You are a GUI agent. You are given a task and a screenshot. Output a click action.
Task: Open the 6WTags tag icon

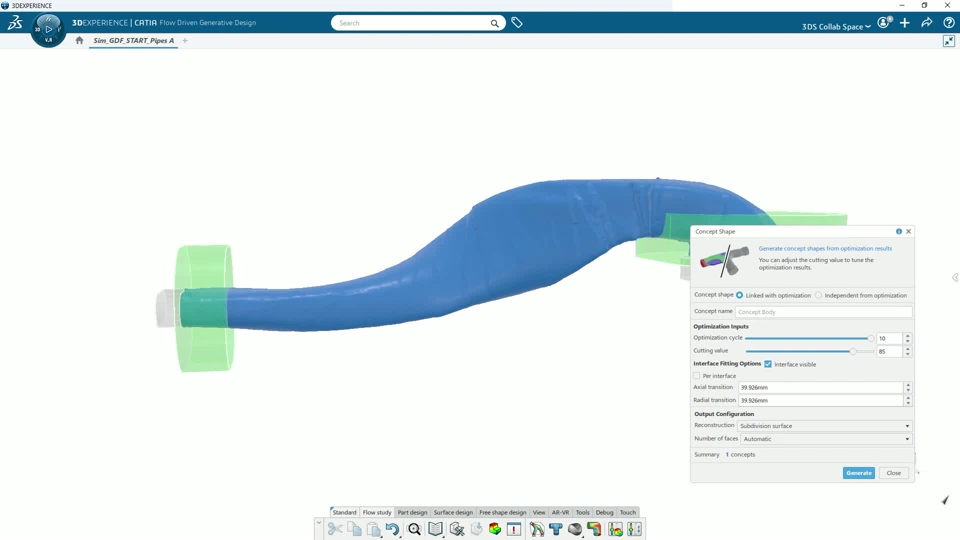tap(517, 23)
